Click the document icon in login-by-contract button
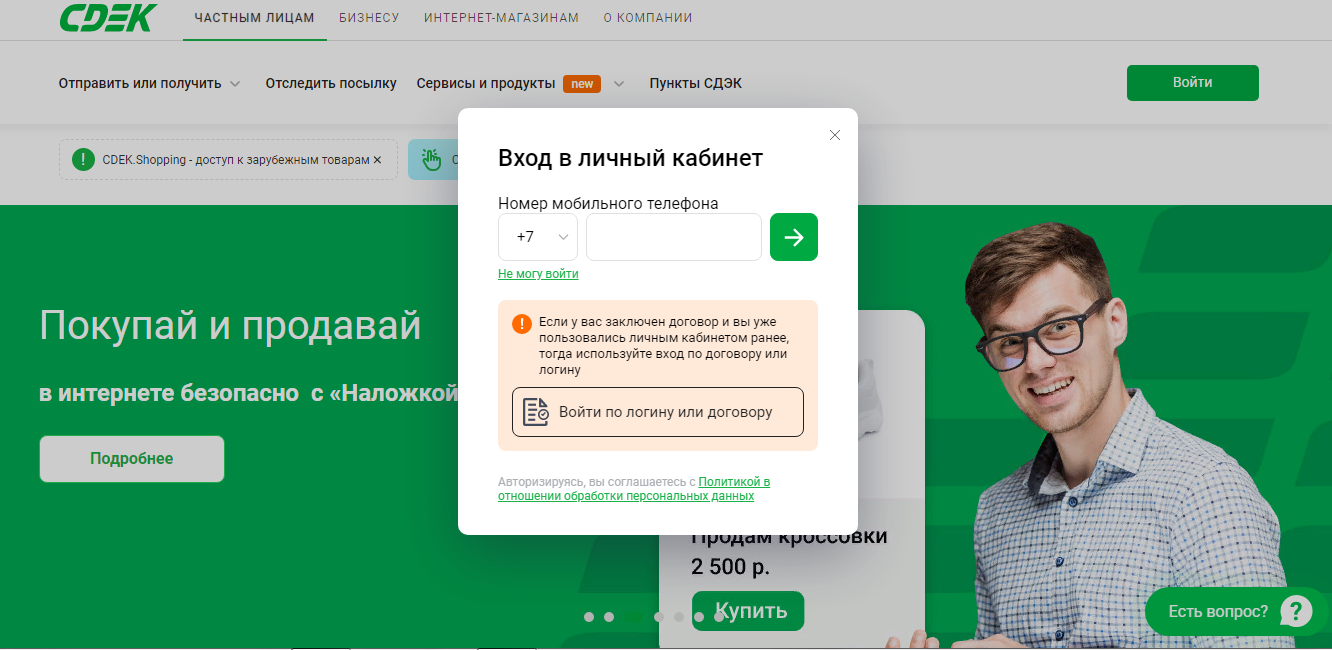Image resolution: width=1332 pixels, height=650 pixels. 536,412
